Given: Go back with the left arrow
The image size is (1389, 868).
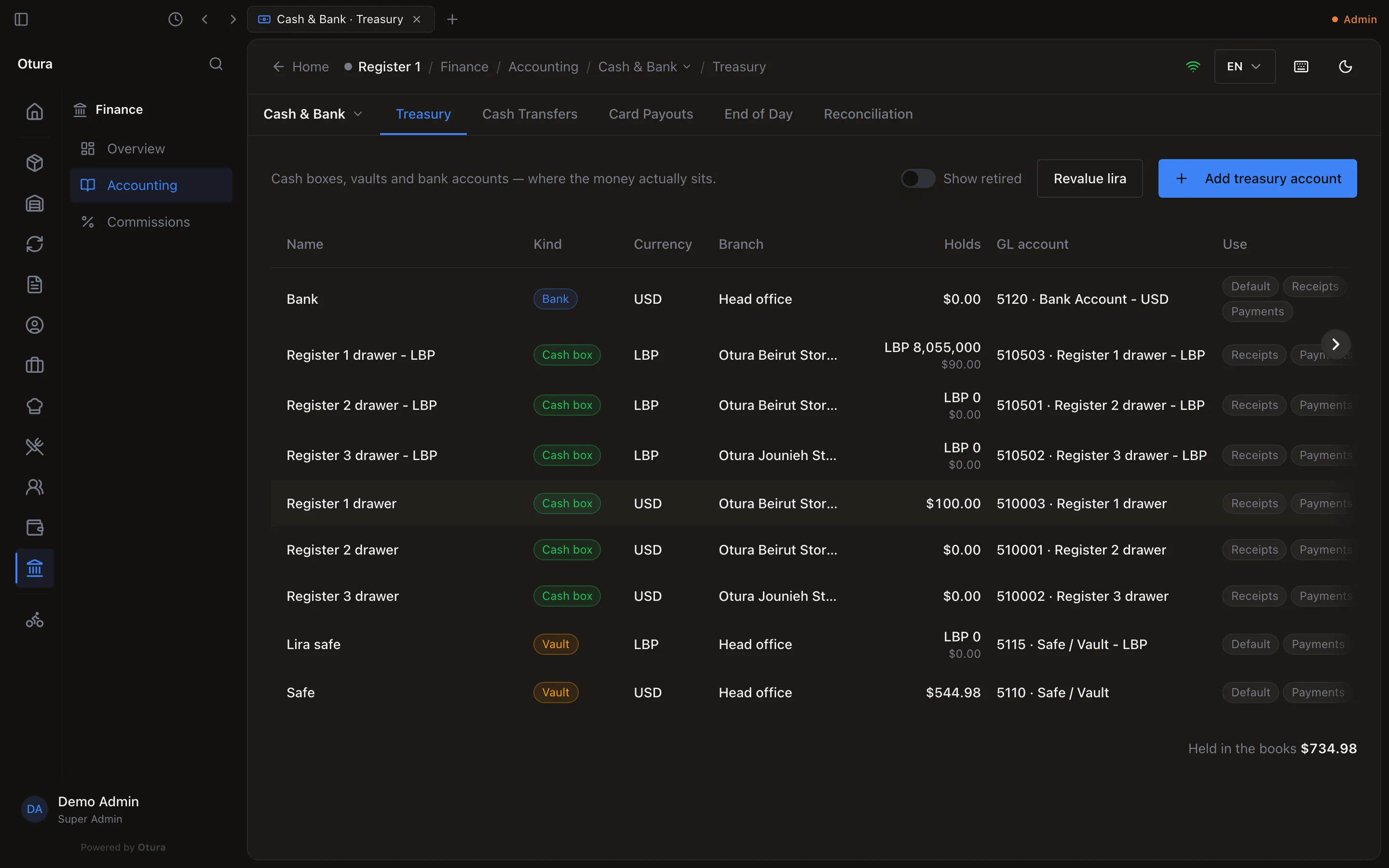Looking at the screenshot, I should click(204, 19).
